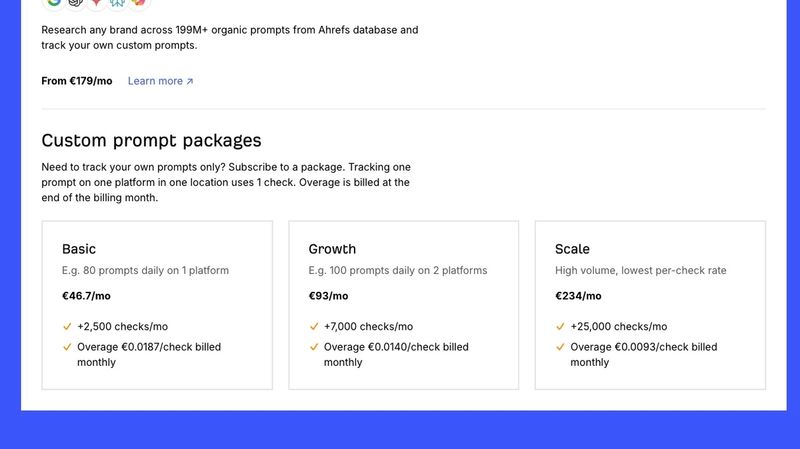The image size is (800, 449).
Task: Click 'E.g. 80 prompts daily on 1 platform'
Action: coord(145,270)
